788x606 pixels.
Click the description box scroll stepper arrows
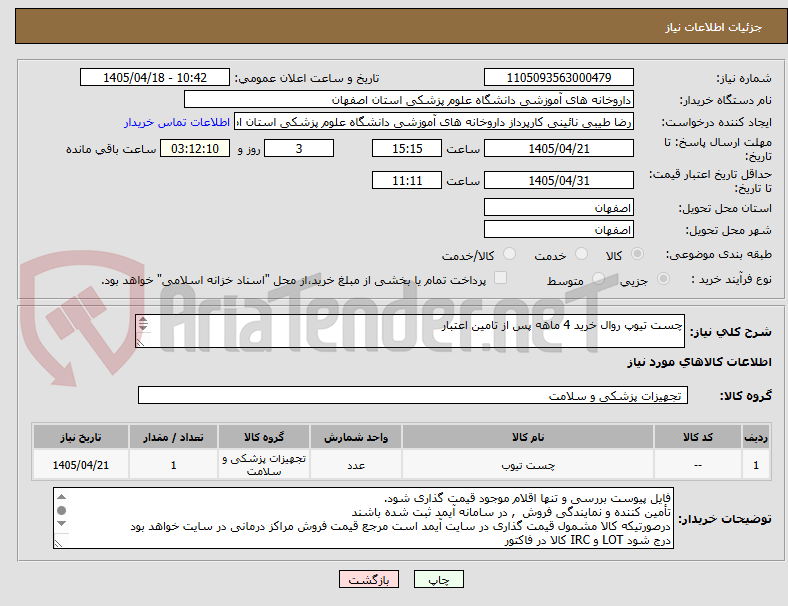tap(143, 324)
